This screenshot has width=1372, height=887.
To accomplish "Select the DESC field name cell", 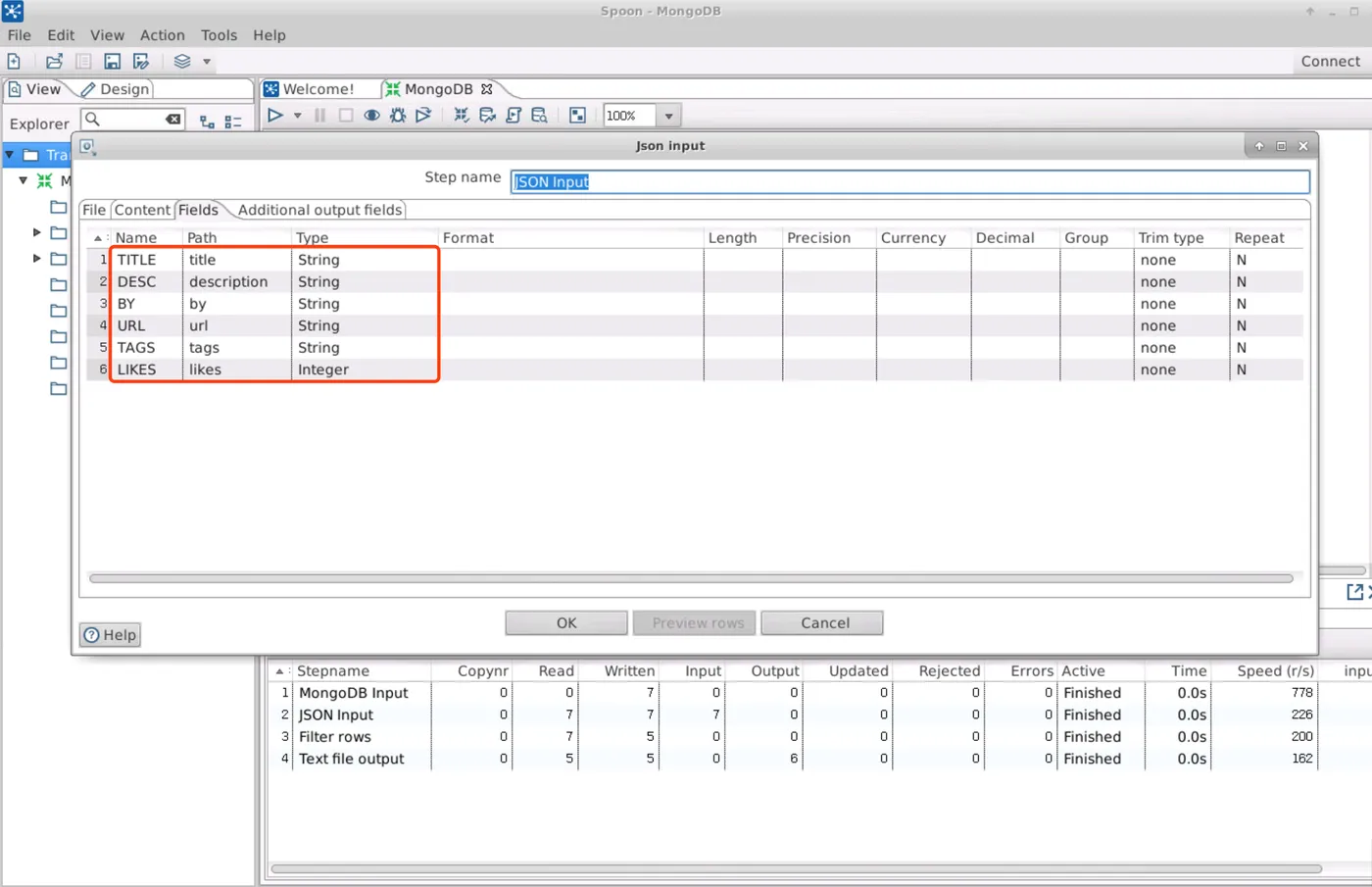I will (x=146, y=281).
